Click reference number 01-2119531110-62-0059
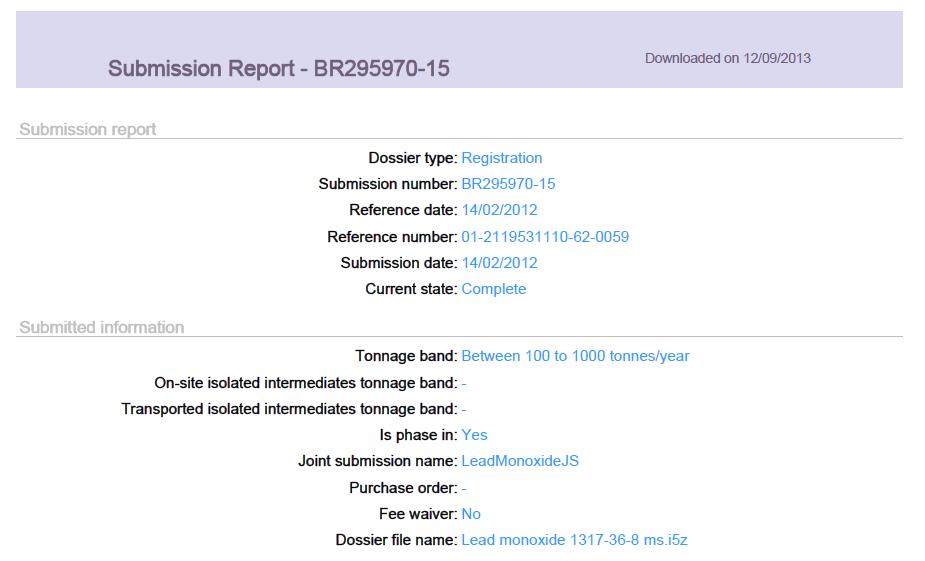This screenshot has height=561, width=925. [545, 237]
